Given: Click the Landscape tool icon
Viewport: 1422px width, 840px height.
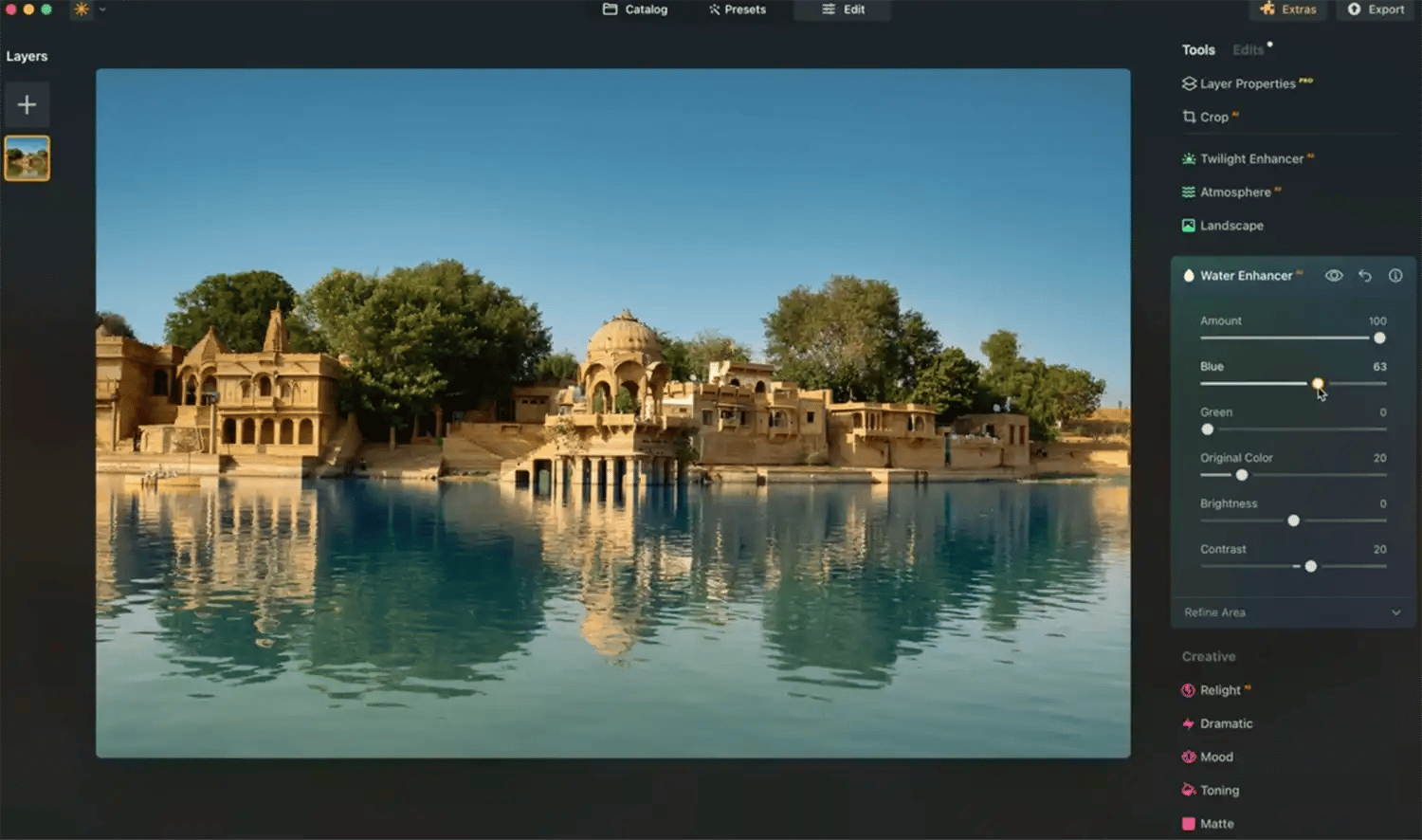Looking at the screenshot, I should [1189, 226].
